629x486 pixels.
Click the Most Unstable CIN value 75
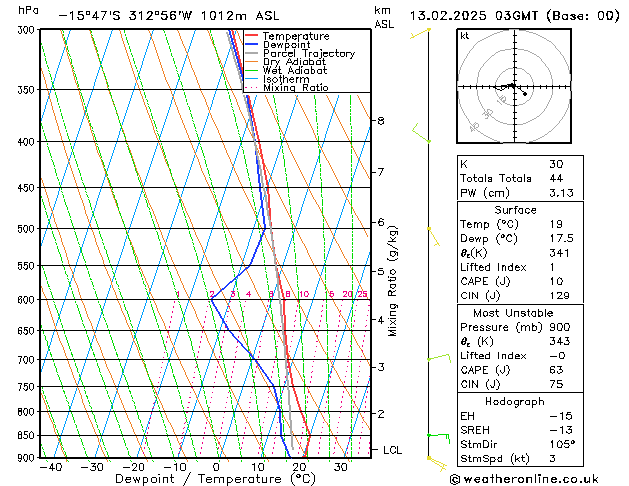556,384
